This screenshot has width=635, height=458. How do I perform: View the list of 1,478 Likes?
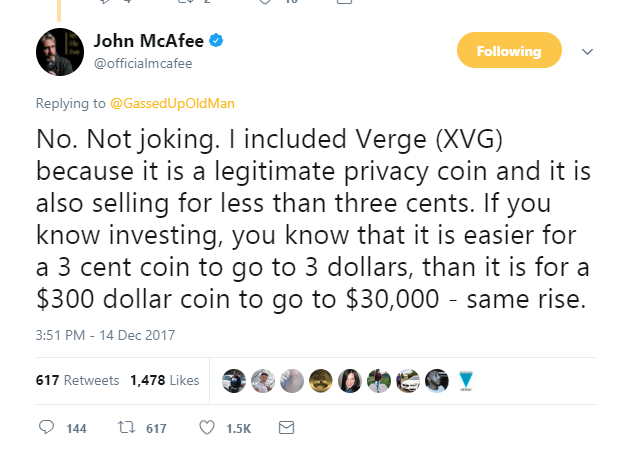[164, 381]
